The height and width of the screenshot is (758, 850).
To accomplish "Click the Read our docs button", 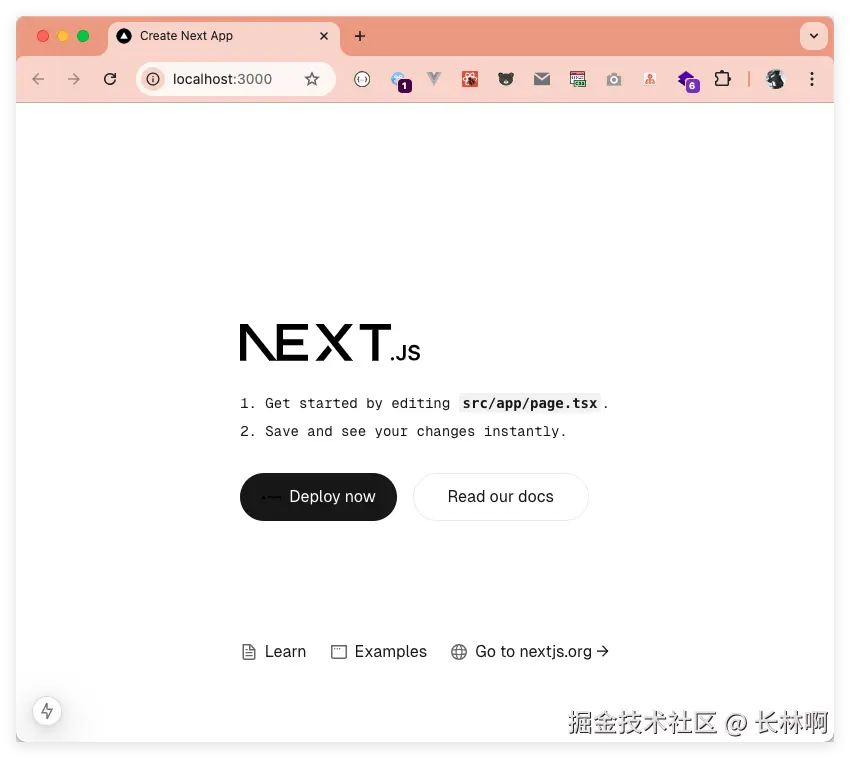I will coord(500,497).
